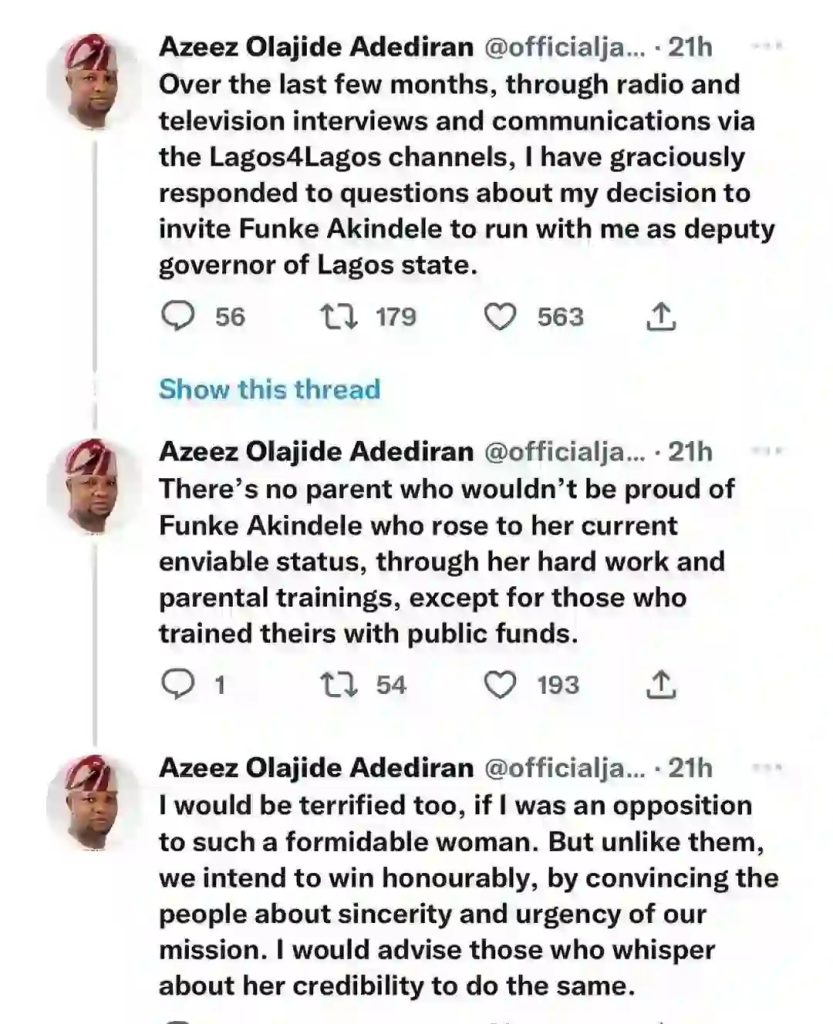Open Azeez Olajide Adediran's name on first tweet
The width and height of the screenshot is (833, 1024).
[x=316, y=47]
